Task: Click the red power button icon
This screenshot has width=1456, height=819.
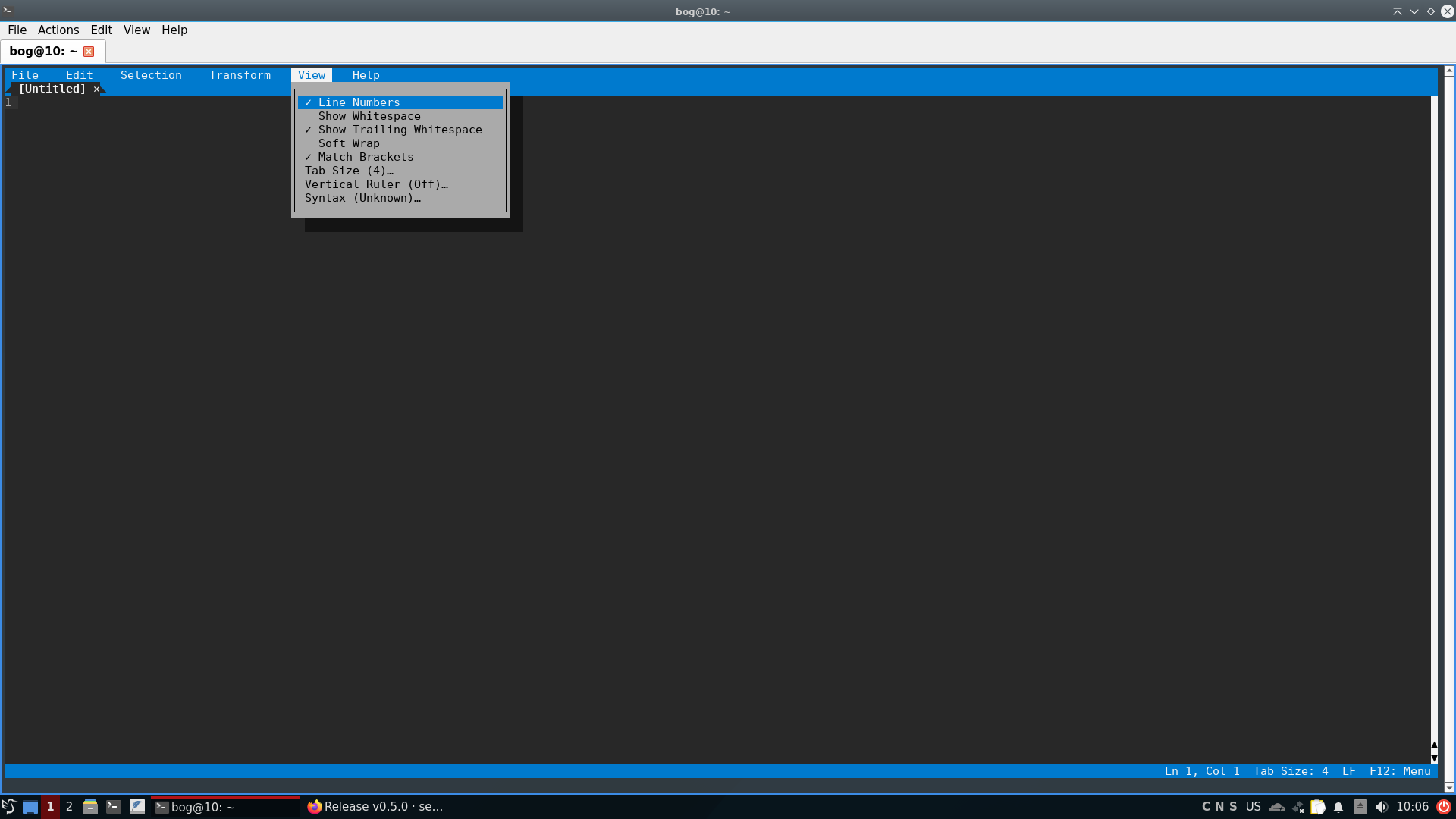Action: point(1444,807)
